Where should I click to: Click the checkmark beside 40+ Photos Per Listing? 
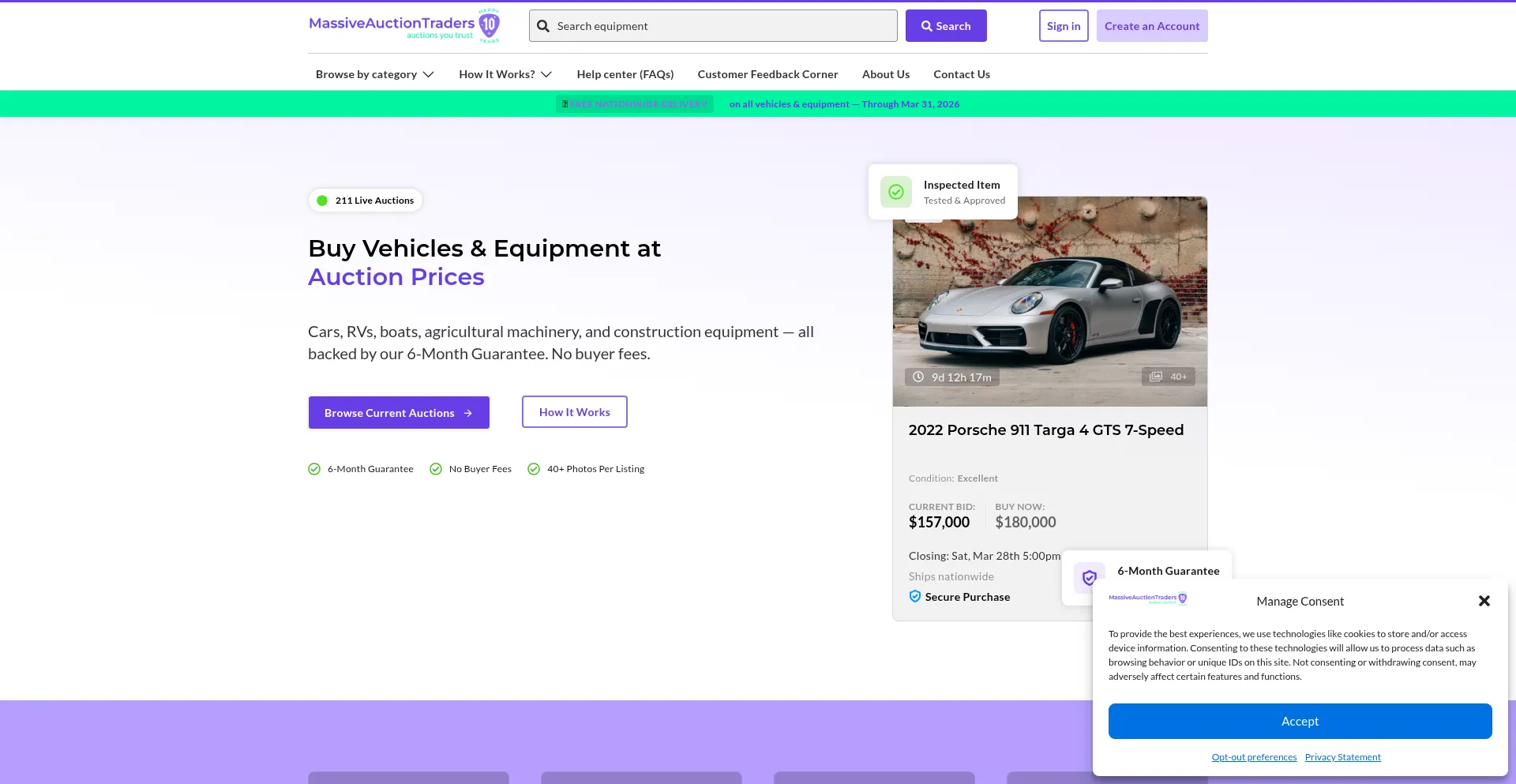[x=534, y=469]
